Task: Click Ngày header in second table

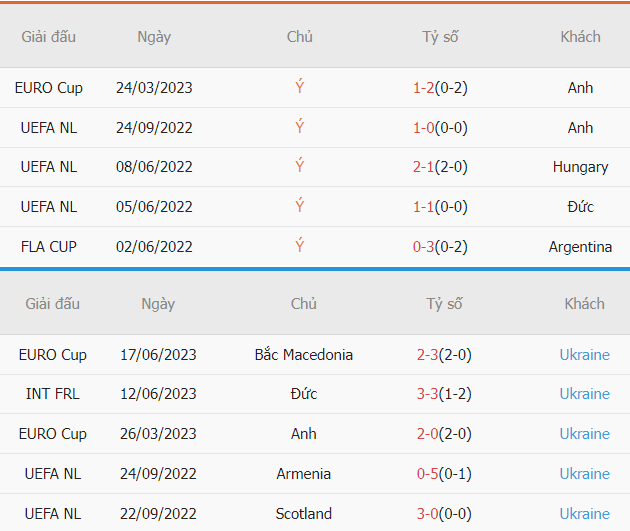Action: tap(158, 304)
